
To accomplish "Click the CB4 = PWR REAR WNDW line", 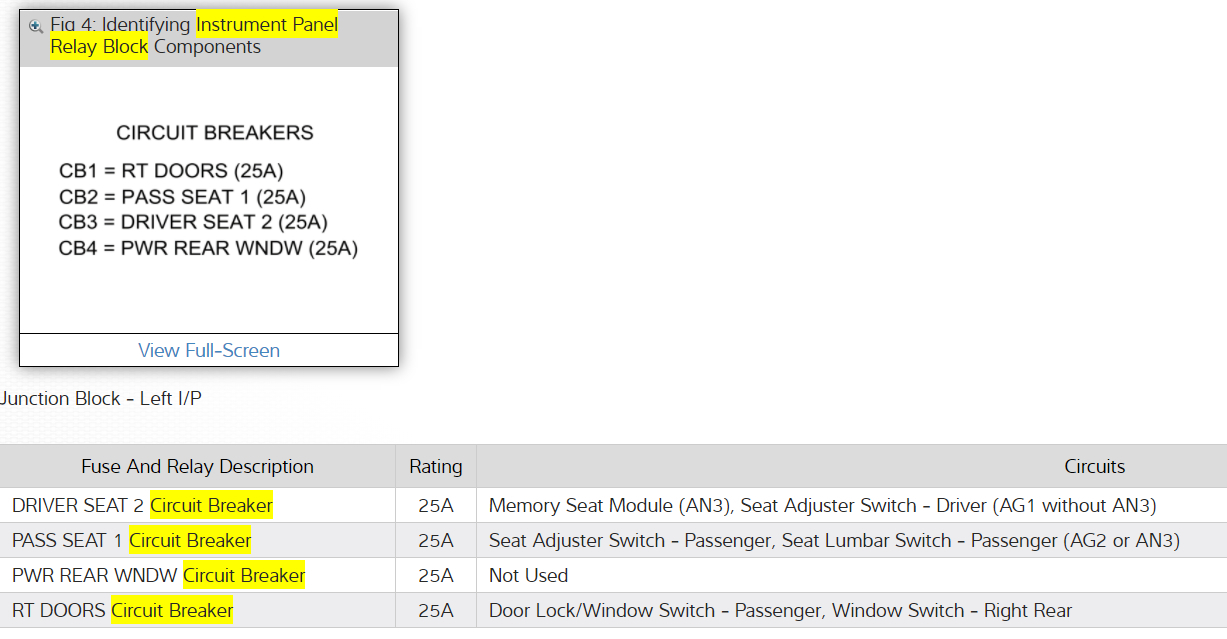I will (208, 248).
